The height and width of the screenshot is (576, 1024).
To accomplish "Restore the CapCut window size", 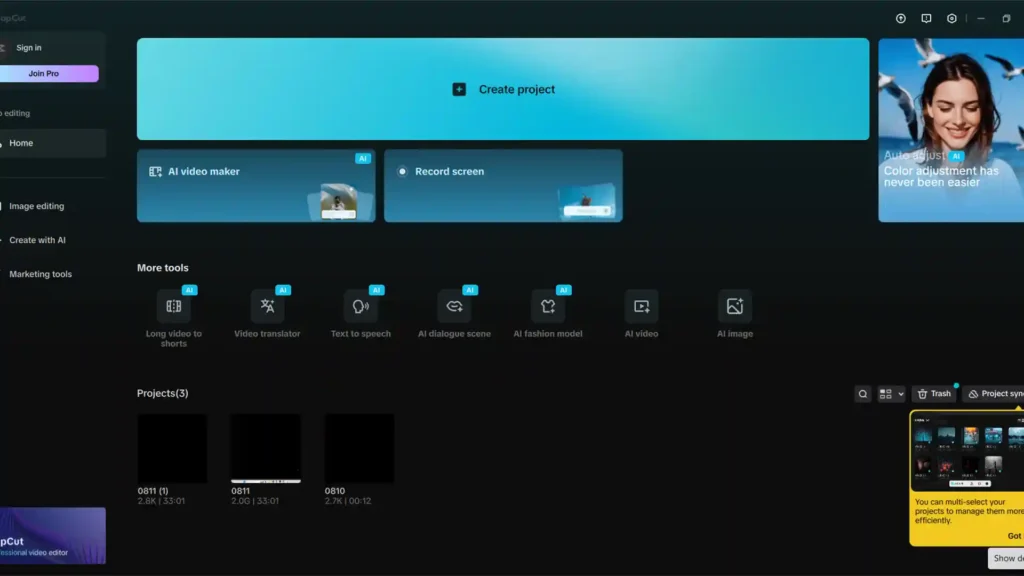I will click(1006, 18).
